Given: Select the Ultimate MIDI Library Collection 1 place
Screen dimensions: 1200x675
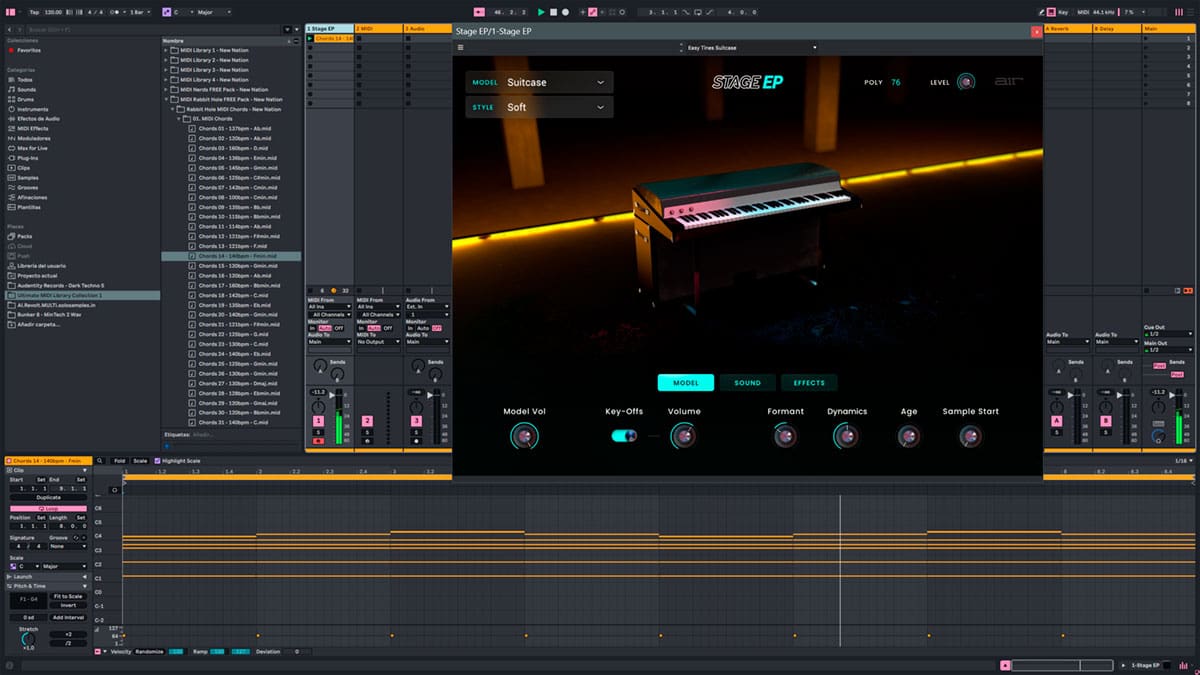Looking at the screenshot, I should click(x=80, y=295).
